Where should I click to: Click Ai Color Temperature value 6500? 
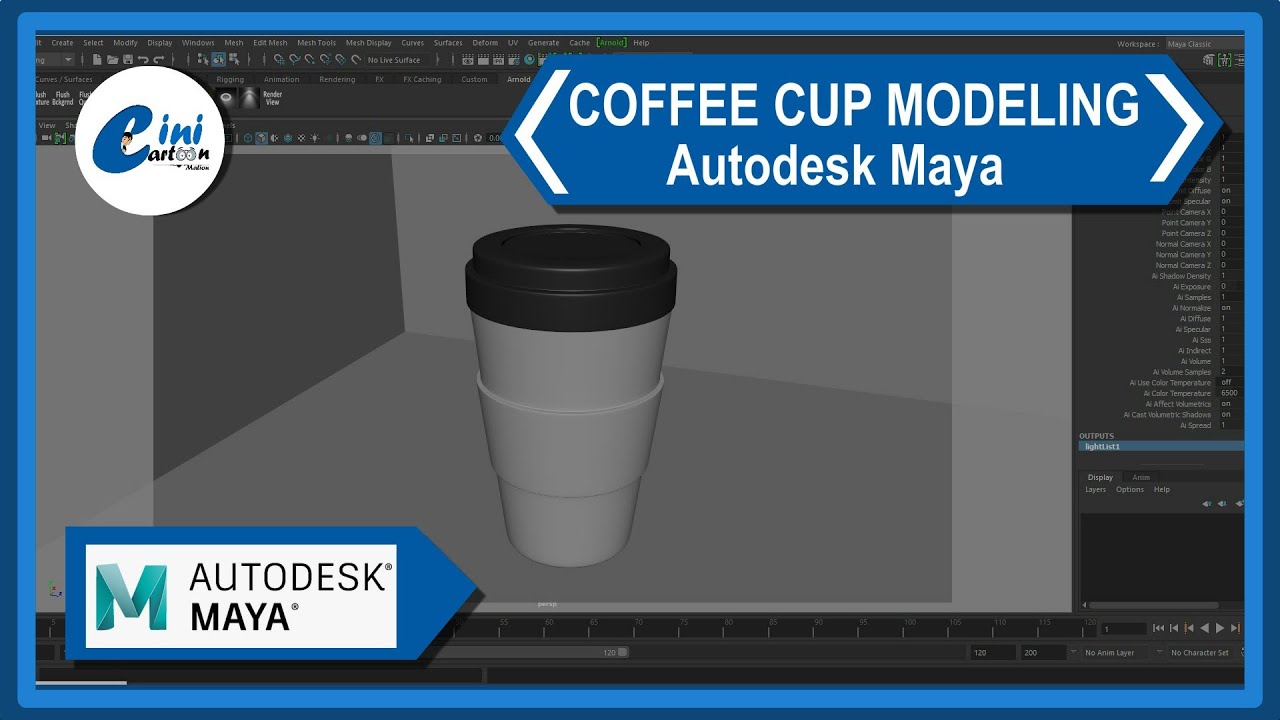click(x=1230, y=394)
